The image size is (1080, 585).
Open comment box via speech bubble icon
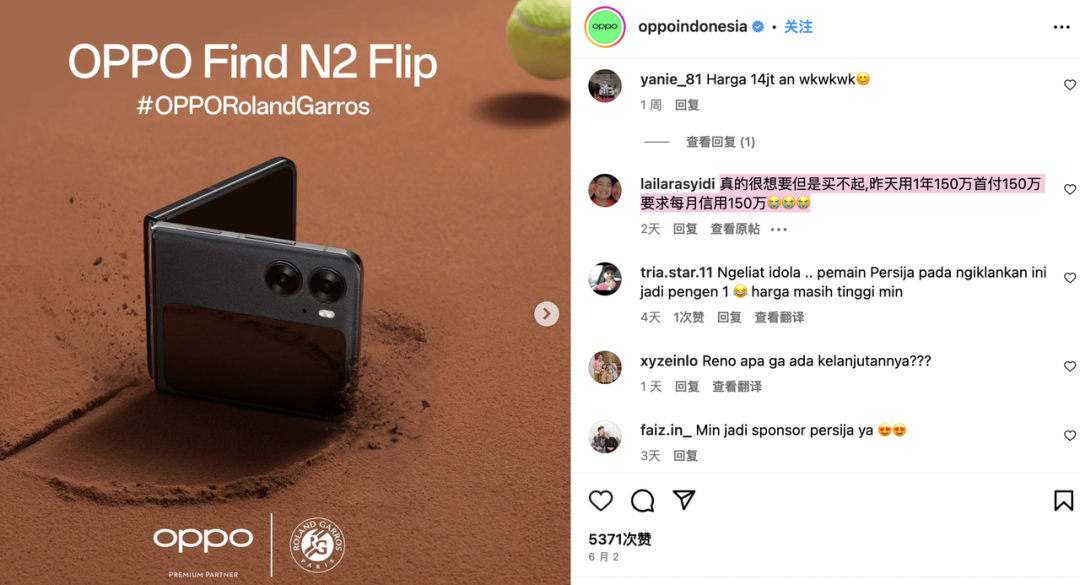(643, 500)
